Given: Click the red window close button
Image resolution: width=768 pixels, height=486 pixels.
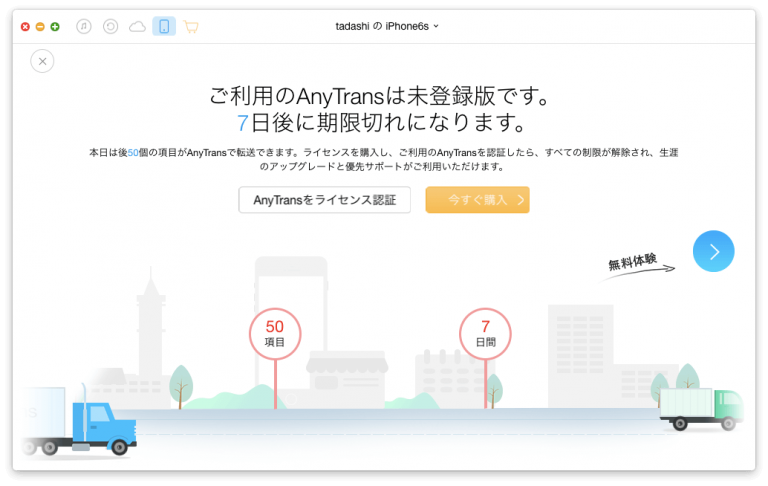Looking at the screenshot, I should click(x=25, y=26).
